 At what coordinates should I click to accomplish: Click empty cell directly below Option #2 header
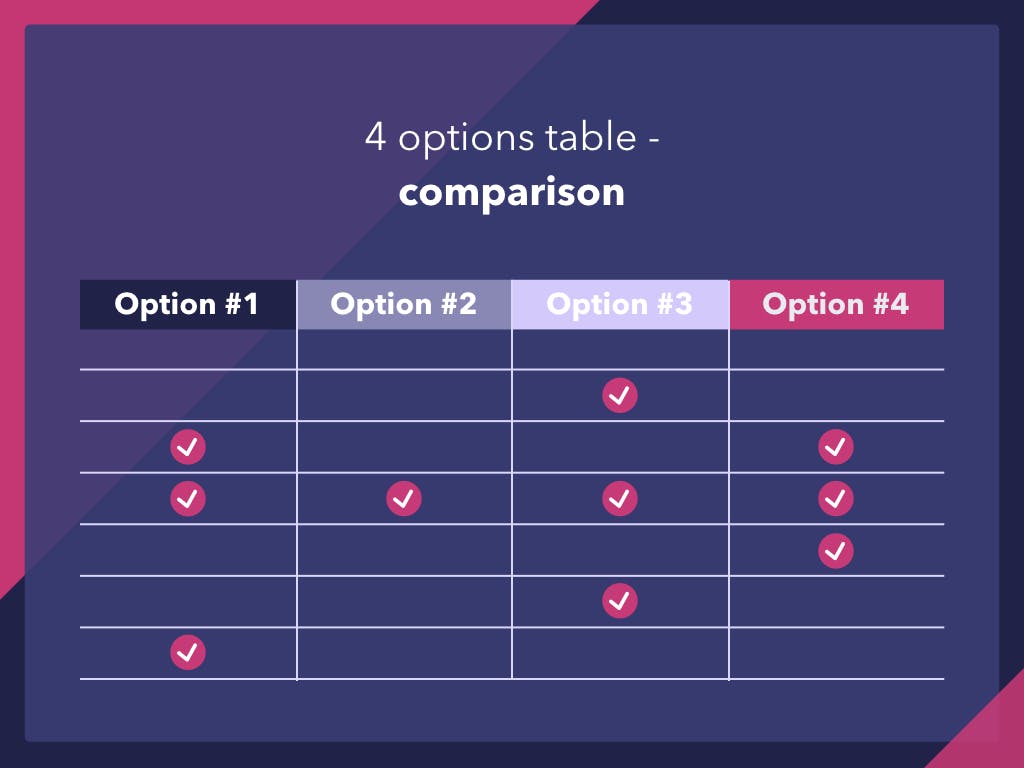(x=404, y=350)
